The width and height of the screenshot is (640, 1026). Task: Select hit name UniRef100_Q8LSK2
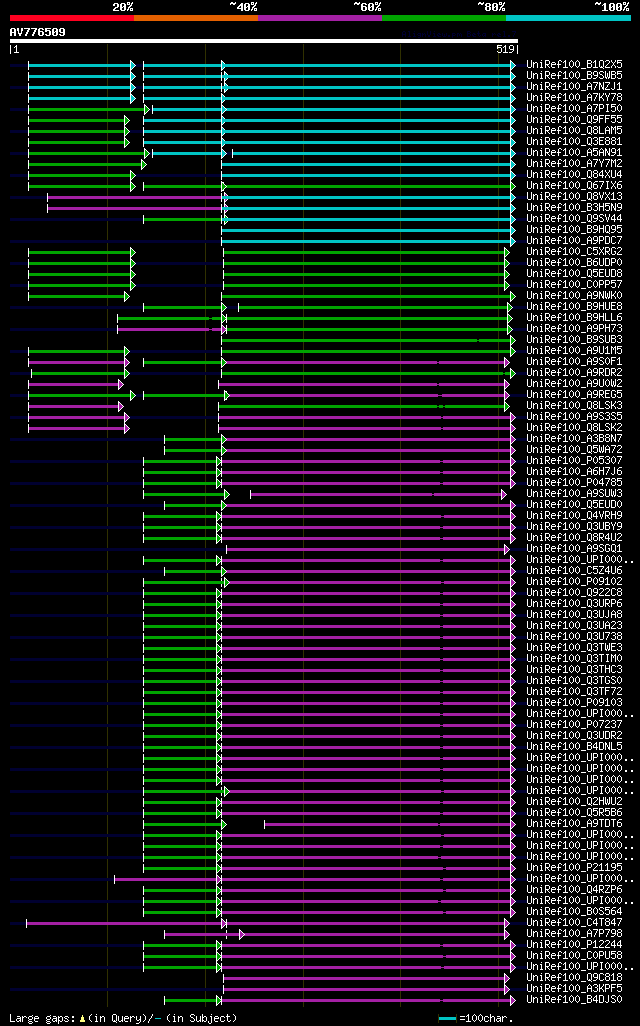tap(575, 428)
